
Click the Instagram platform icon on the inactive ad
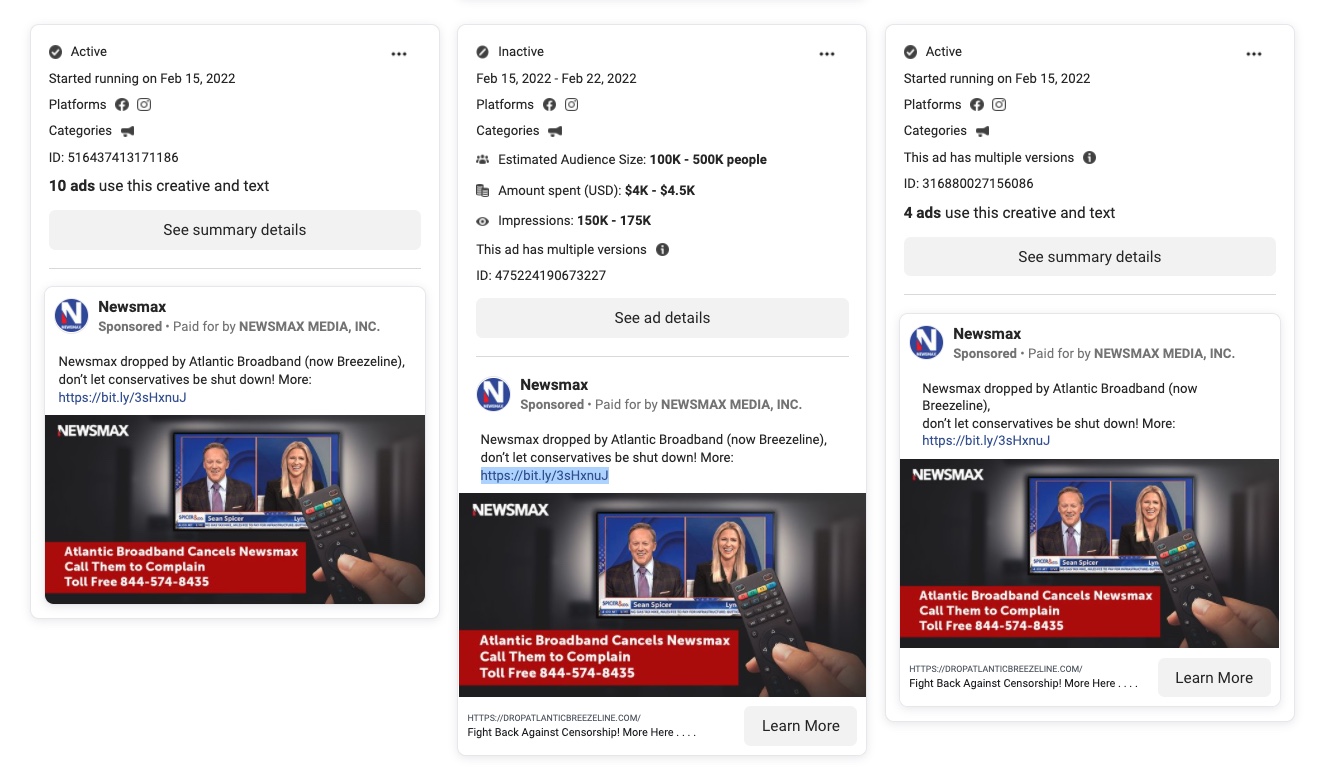coord(571,104)
